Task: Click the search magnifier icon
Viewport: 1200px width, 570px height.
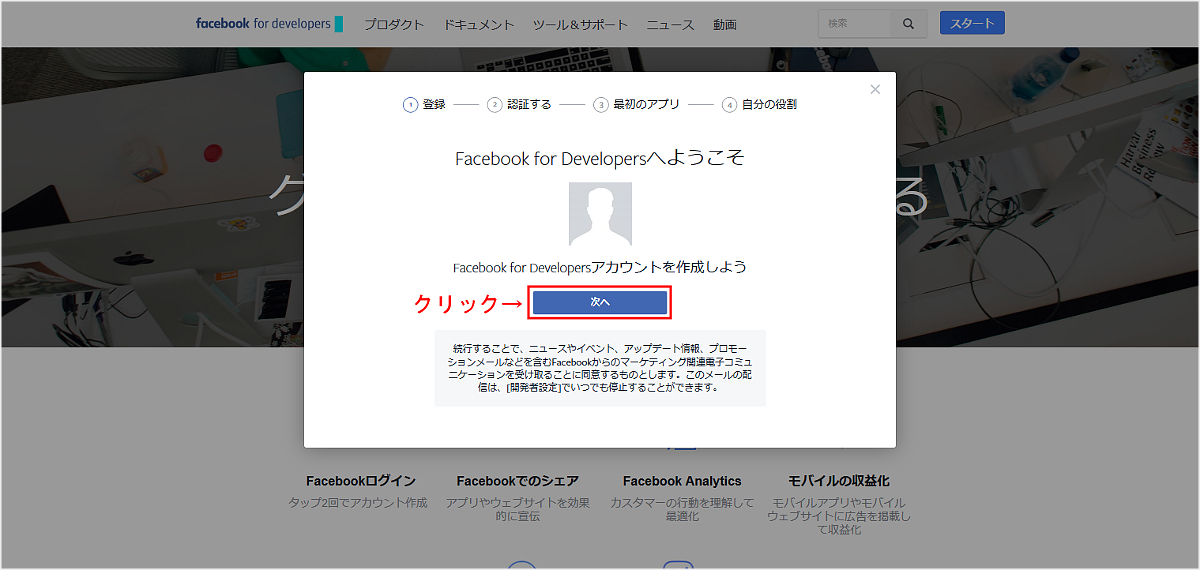Action: tap(908, 24)
